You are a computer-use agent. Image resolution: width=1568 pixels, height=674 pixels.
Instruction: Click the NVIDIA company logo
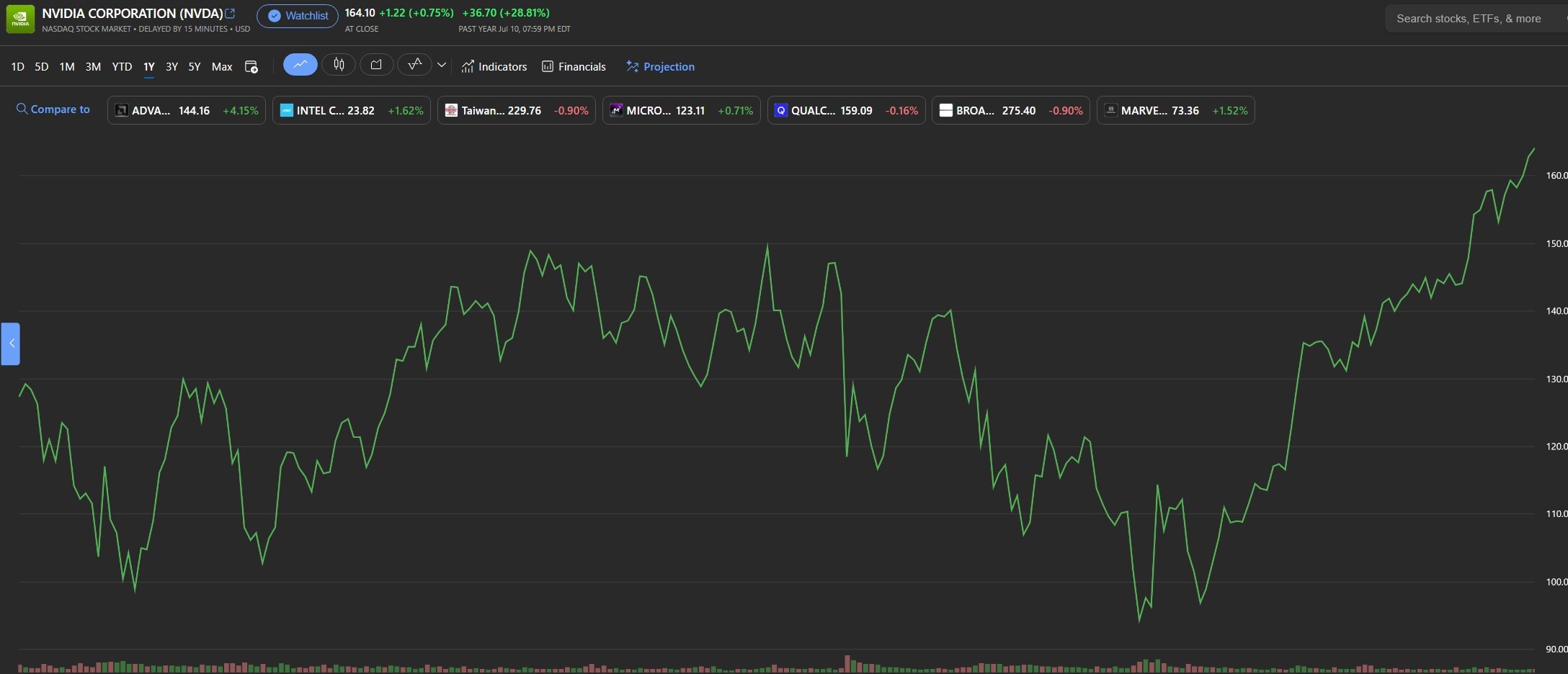[20, 19]
